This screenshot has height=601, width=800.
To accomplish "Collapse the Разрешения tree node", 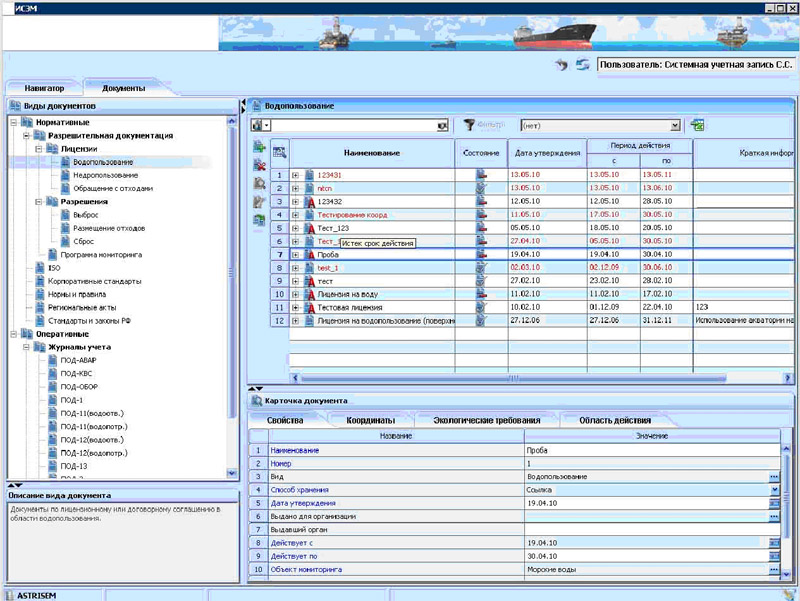I will tap(39, 202).
